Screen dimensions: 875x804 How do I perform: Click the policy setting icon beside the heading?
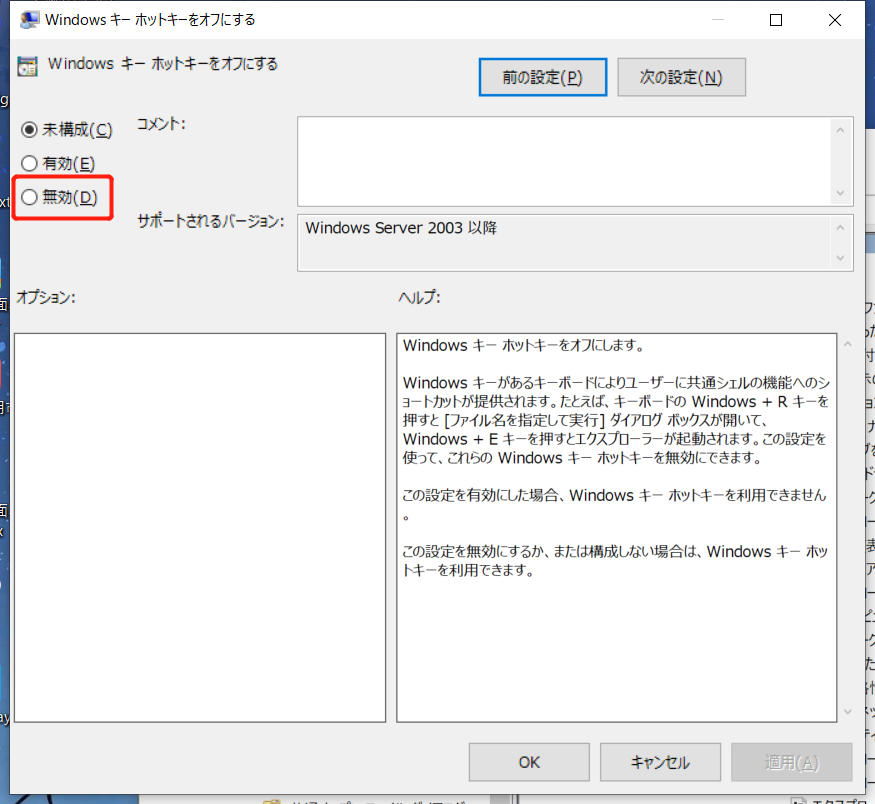click(27, 66)
